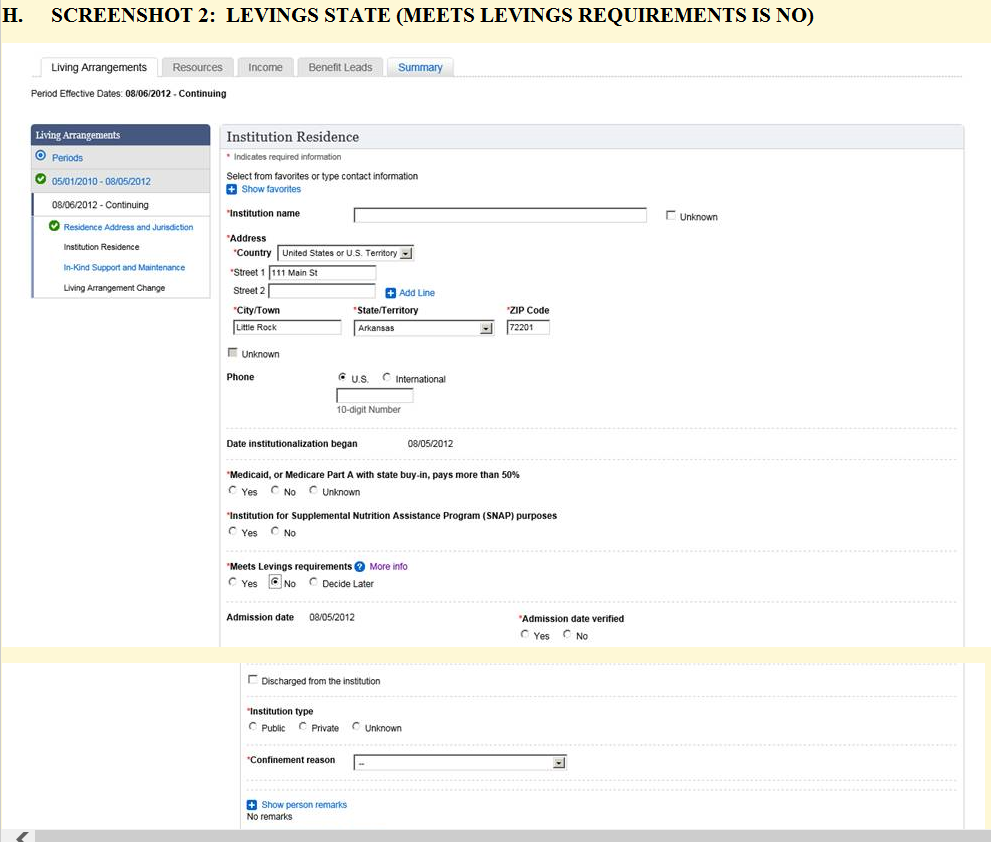
Task: Switch to the Resources tab
Action: [197, 67]
